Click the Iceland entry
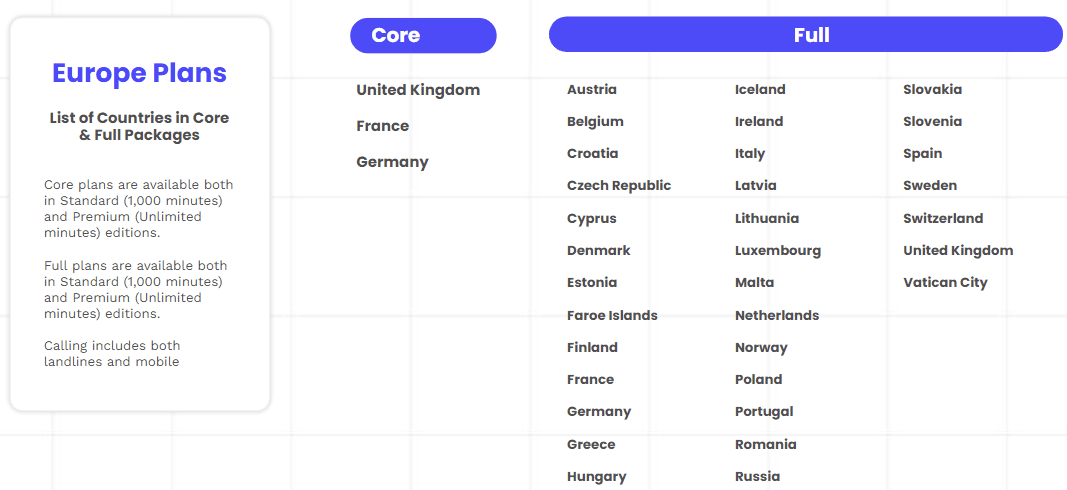 click(x=760, y=90)
